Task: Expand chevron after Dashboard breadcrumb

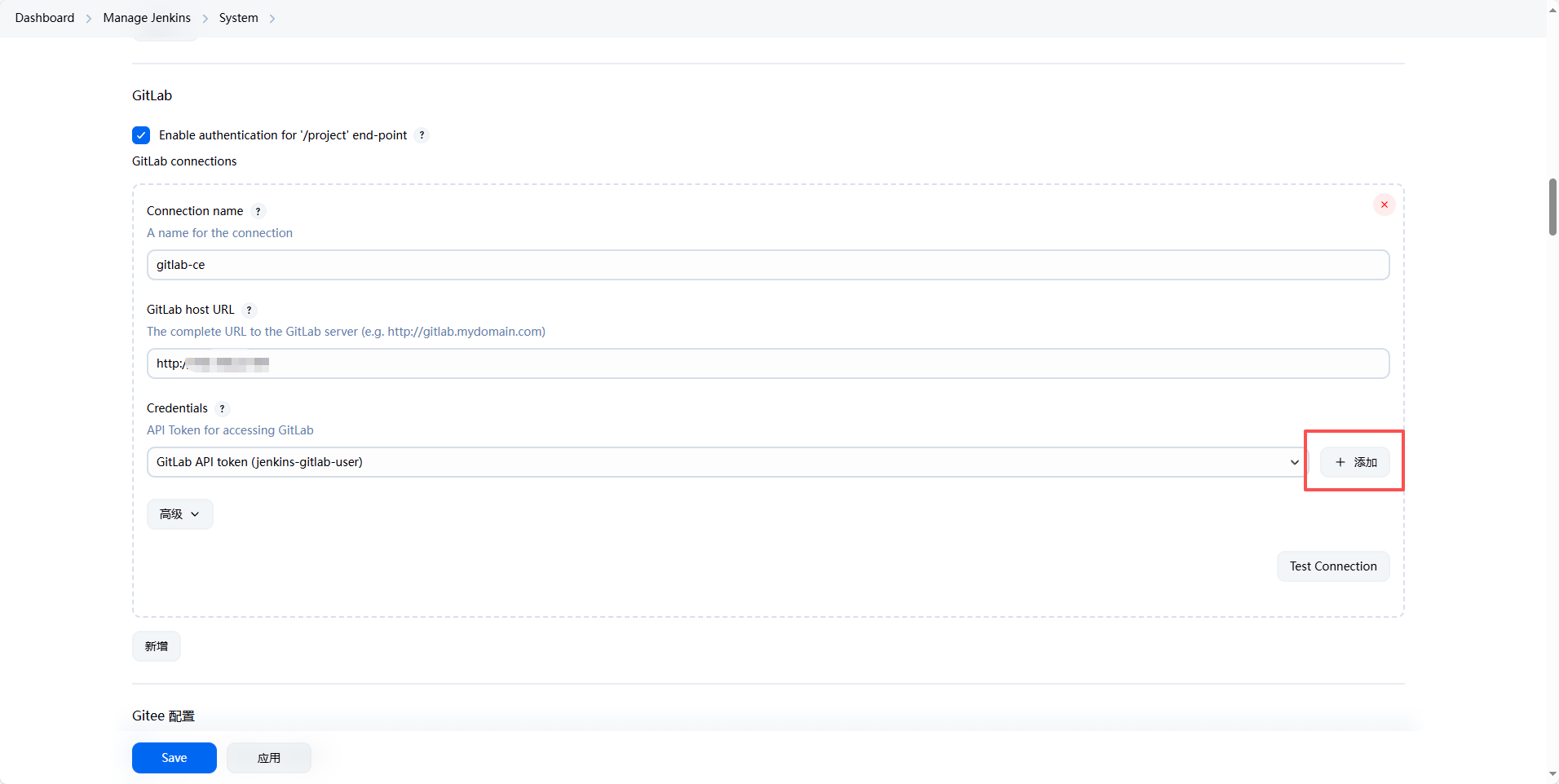Action: (x=89, y=19)
